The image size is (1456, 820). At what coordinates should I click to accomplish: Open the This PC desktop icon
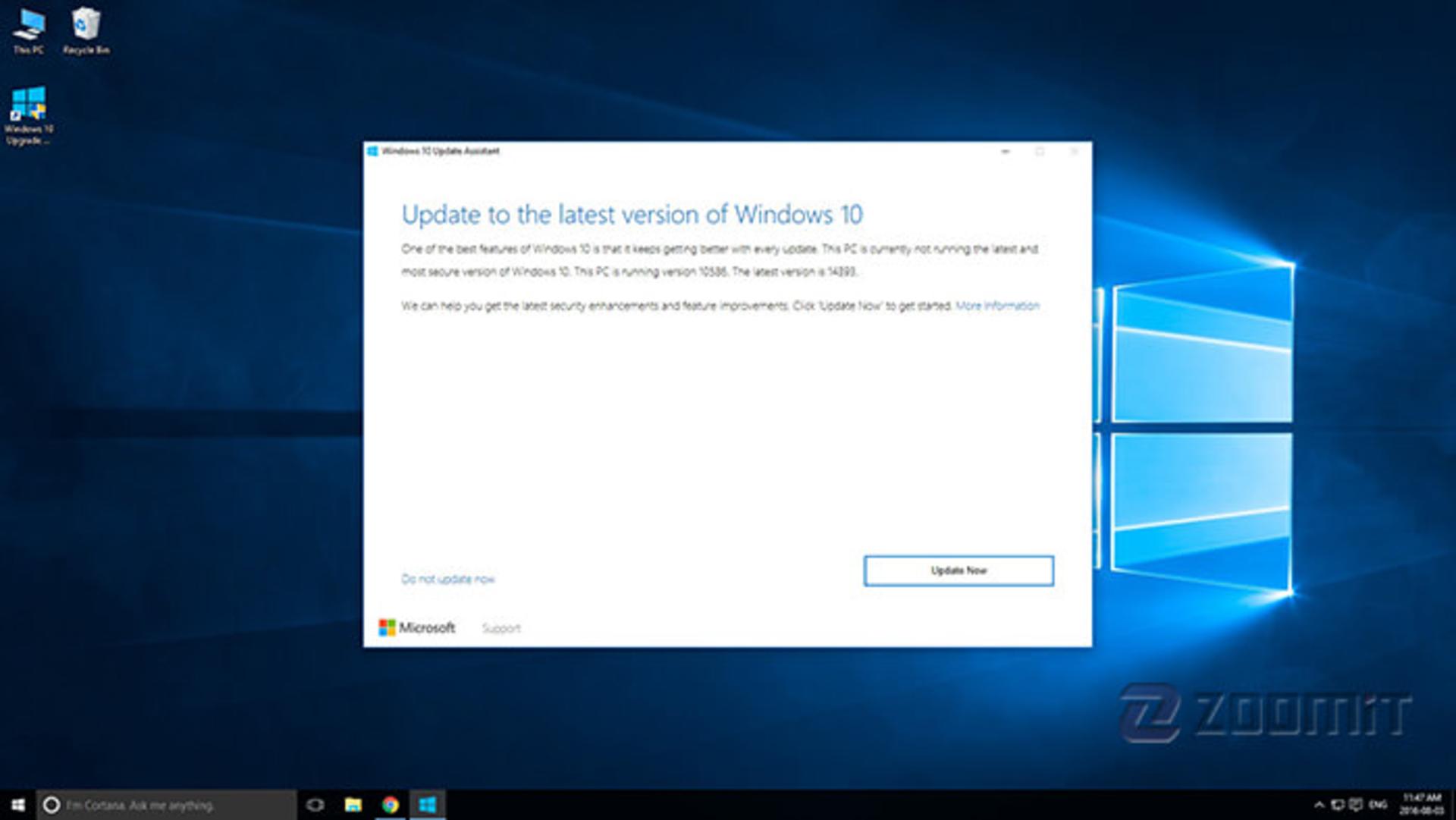point(29,30)
